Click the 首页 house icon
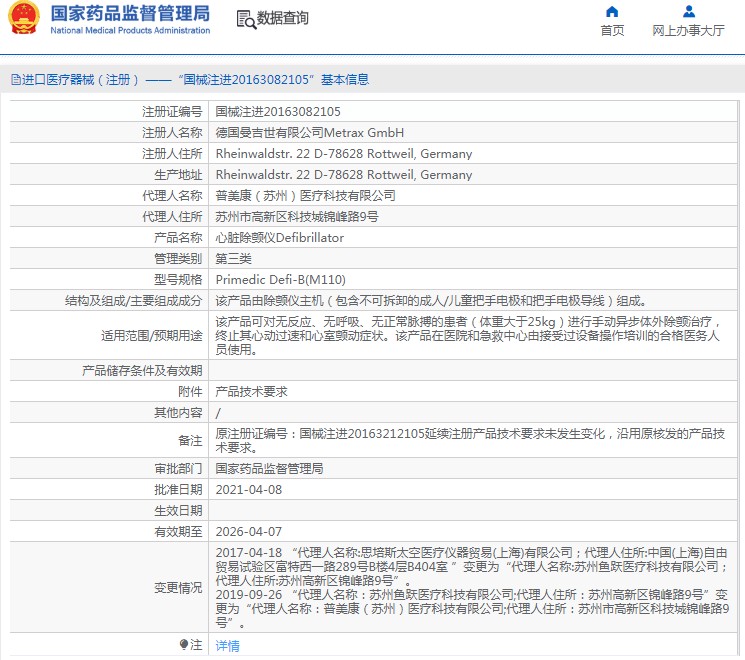 (x=612, y=12)
